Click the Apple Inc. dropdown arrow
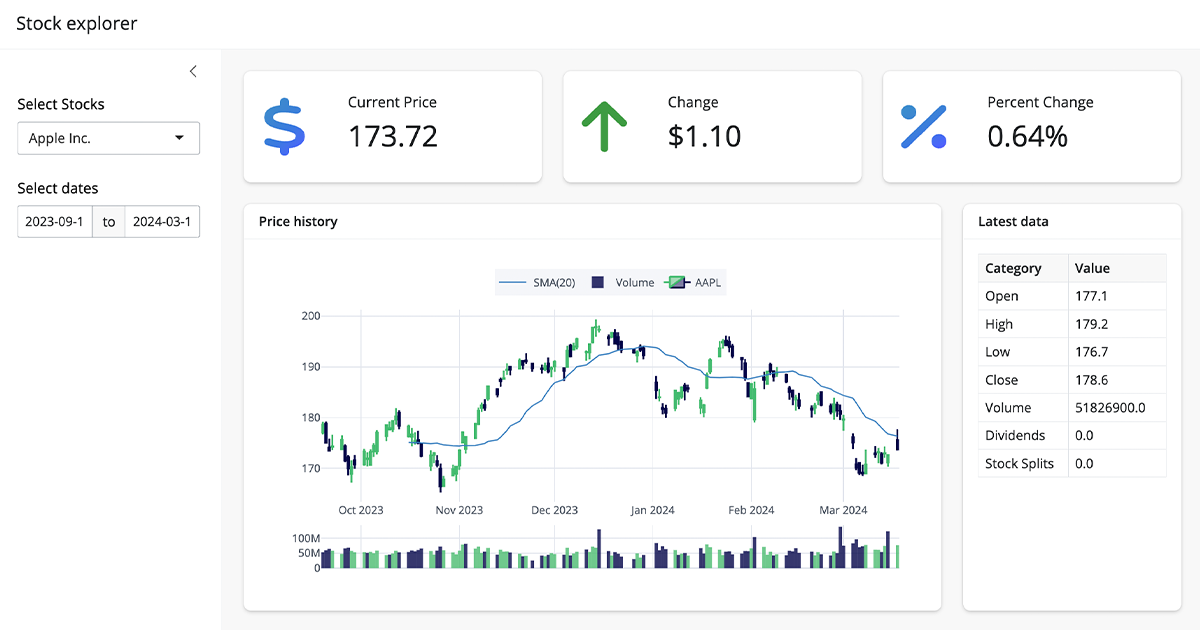This screenshot has height=630, width=1200. (180, 138)
